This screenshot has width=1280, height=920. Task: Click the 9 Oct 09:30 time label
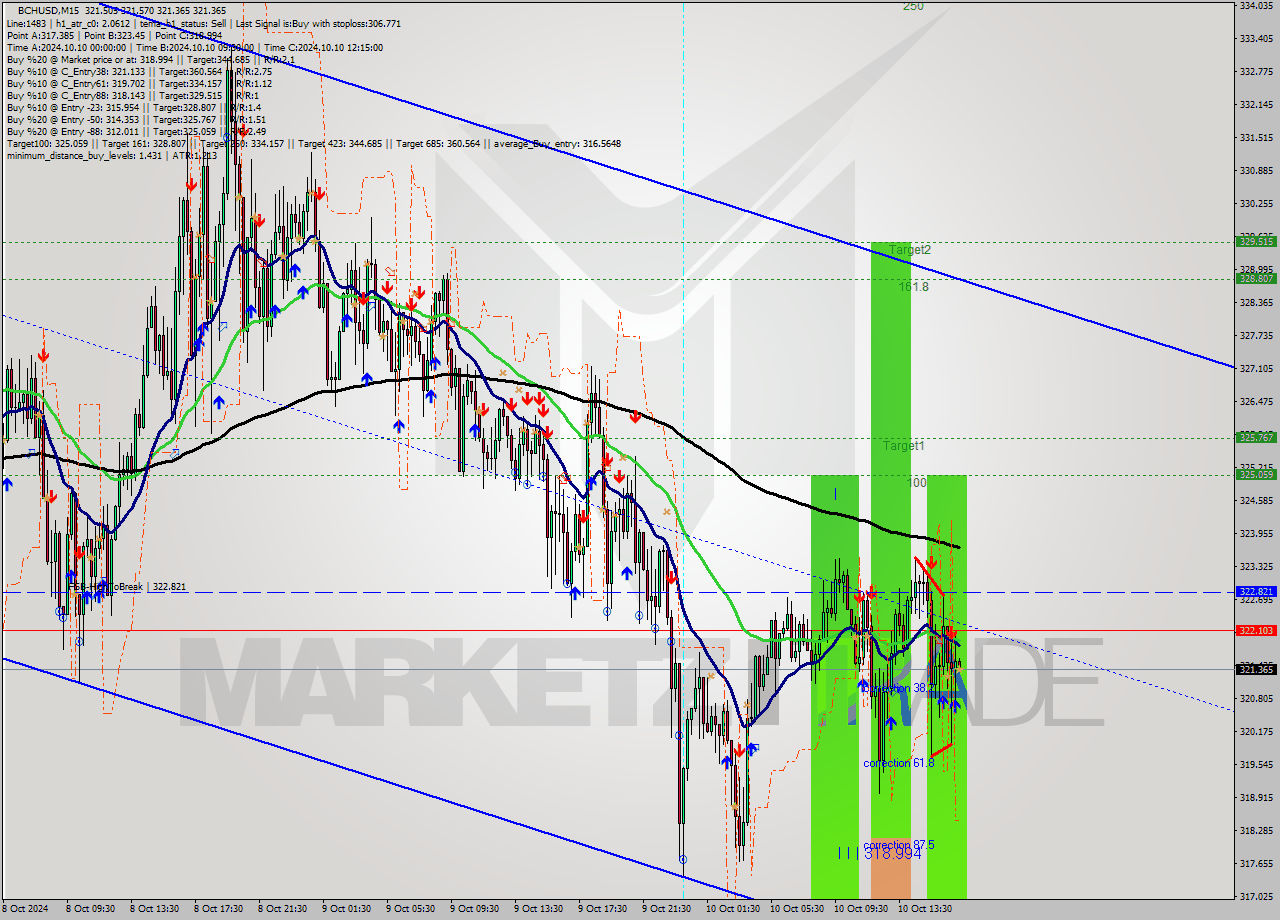475,909
